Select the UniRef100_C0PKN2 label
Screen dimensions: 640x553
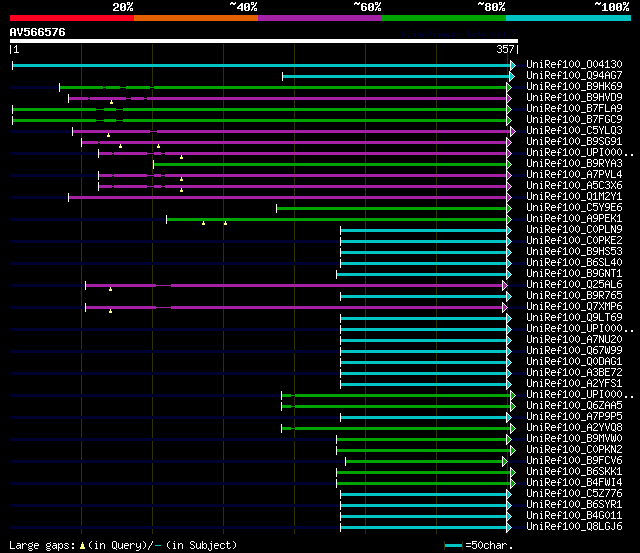point(574,450)
